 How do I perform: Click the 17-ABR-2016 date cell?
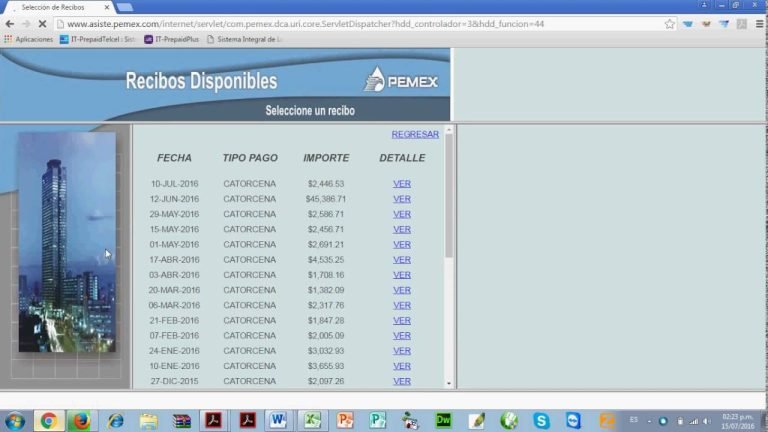(x=174, y=260)
